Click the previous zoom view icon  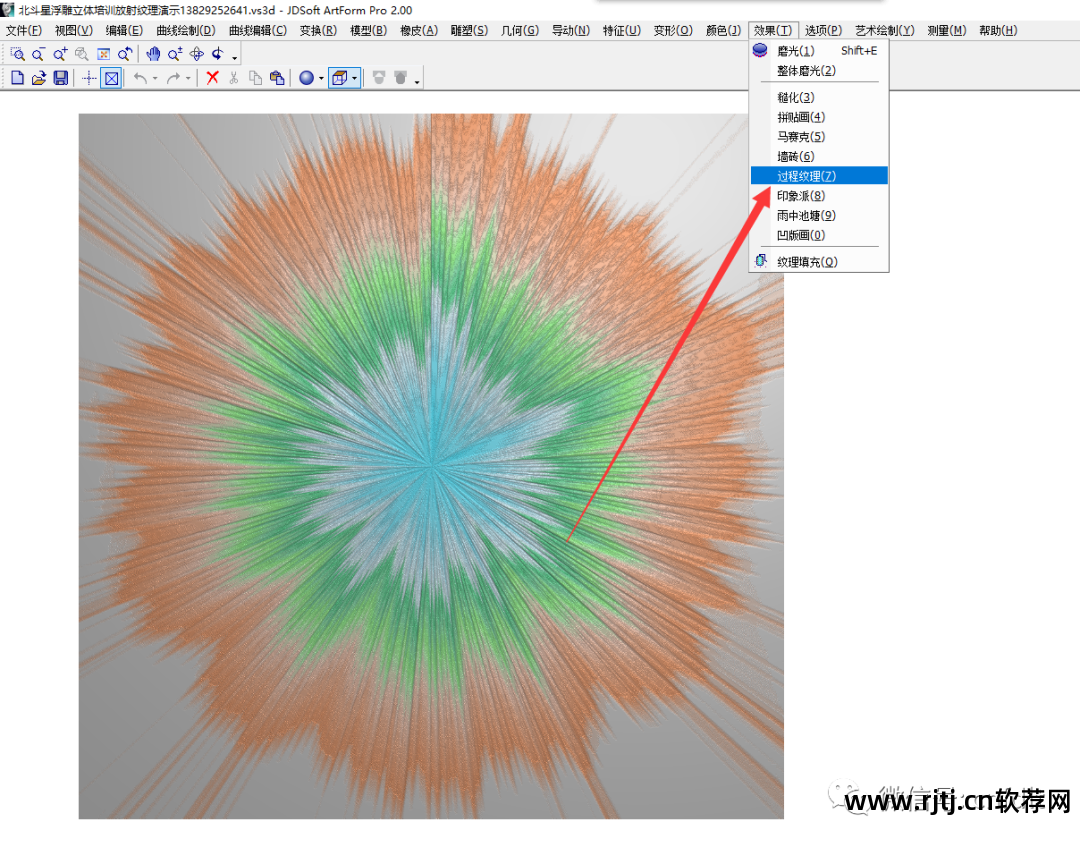(x=125, y=54)
